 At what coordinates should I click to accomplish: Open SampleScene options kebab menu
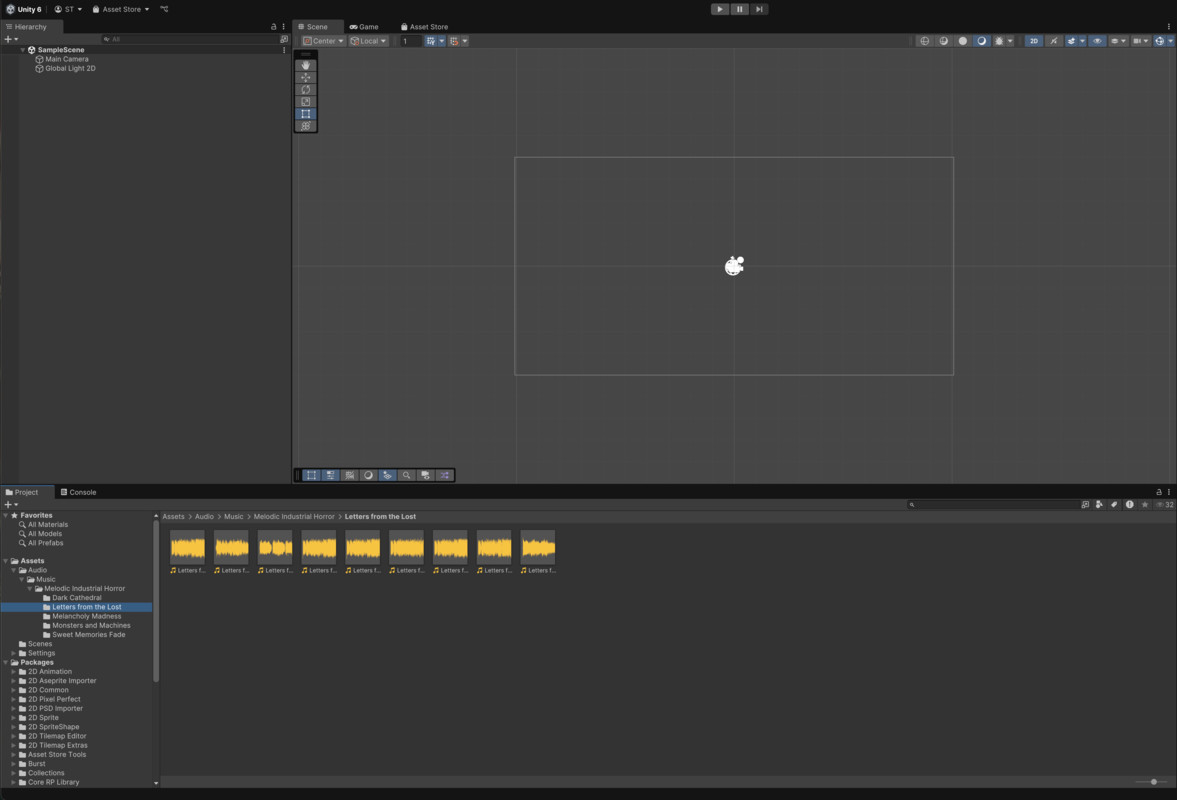(x=284, y=50)
